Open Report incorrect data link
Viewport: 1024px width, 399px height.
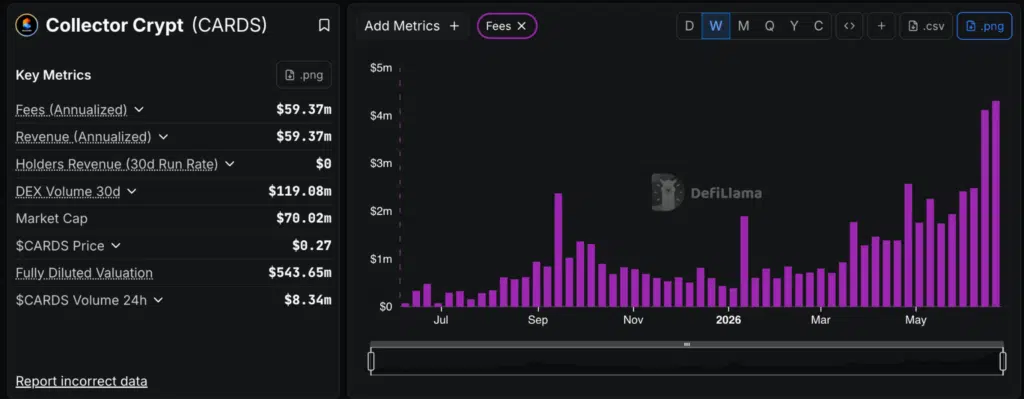pos(82,381)
